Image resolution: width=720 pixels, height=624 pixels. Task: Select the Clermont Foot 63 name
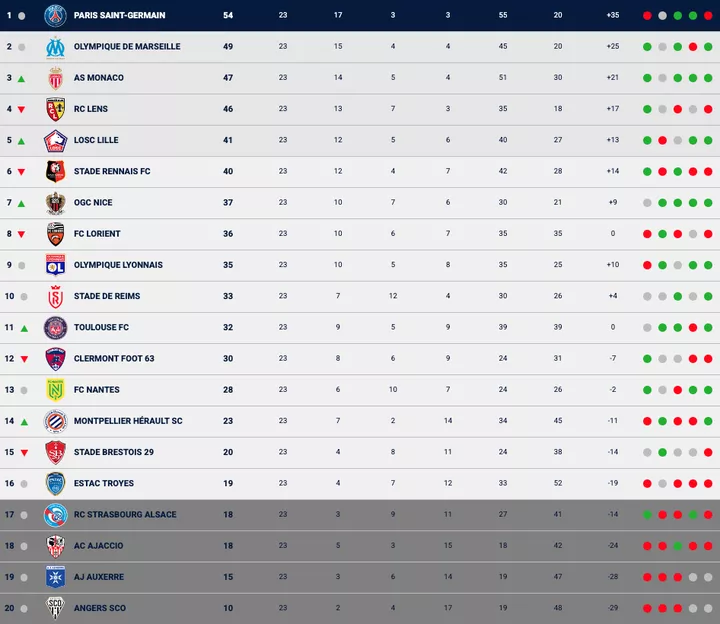[x=114, y=359]
